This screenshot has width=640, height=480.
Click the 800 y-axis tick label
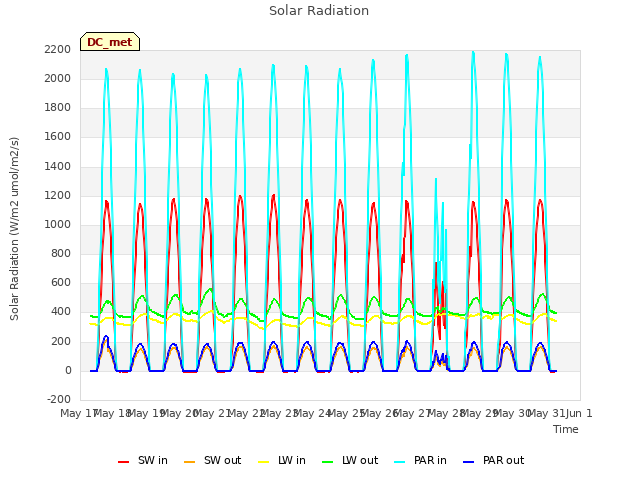(61, 253)
